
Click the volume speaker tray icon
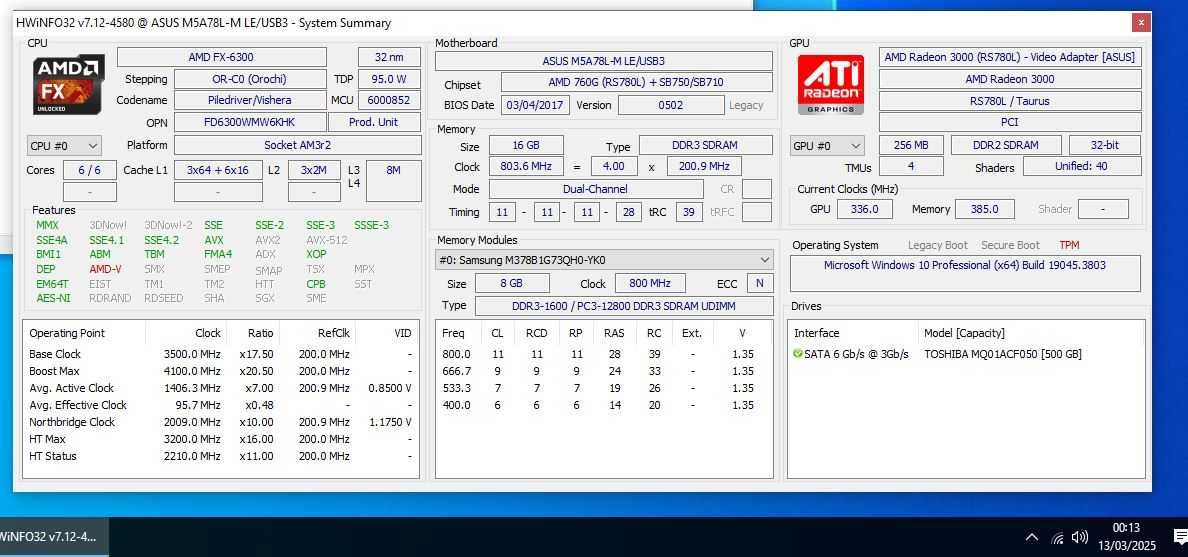[x=1080, y=537]
